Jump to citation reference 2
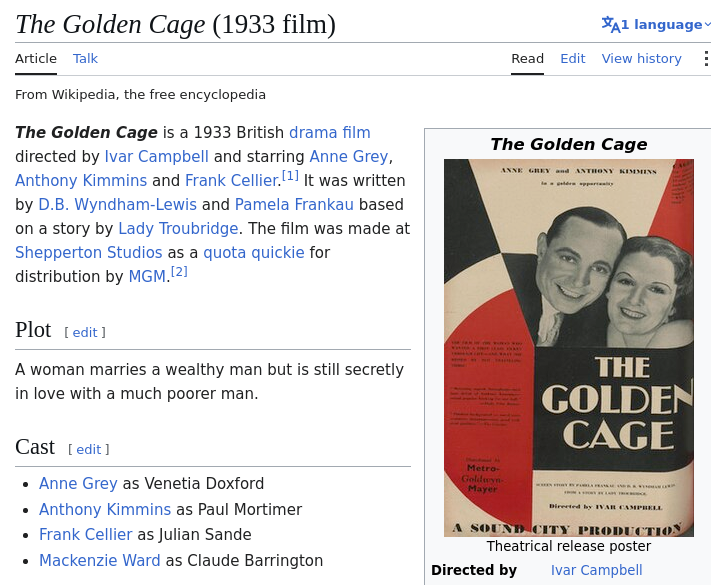The image size is (711, 585). pyautogui.click(x=179, y=271)
